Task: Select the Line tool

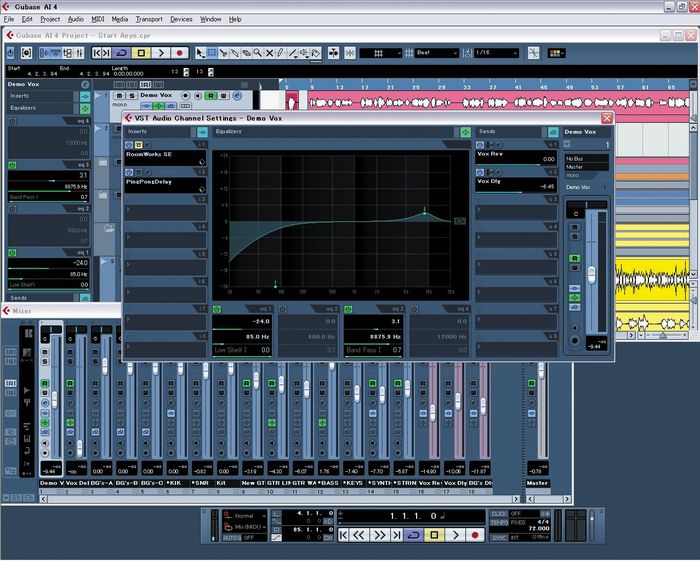Action: click(293, 53)
